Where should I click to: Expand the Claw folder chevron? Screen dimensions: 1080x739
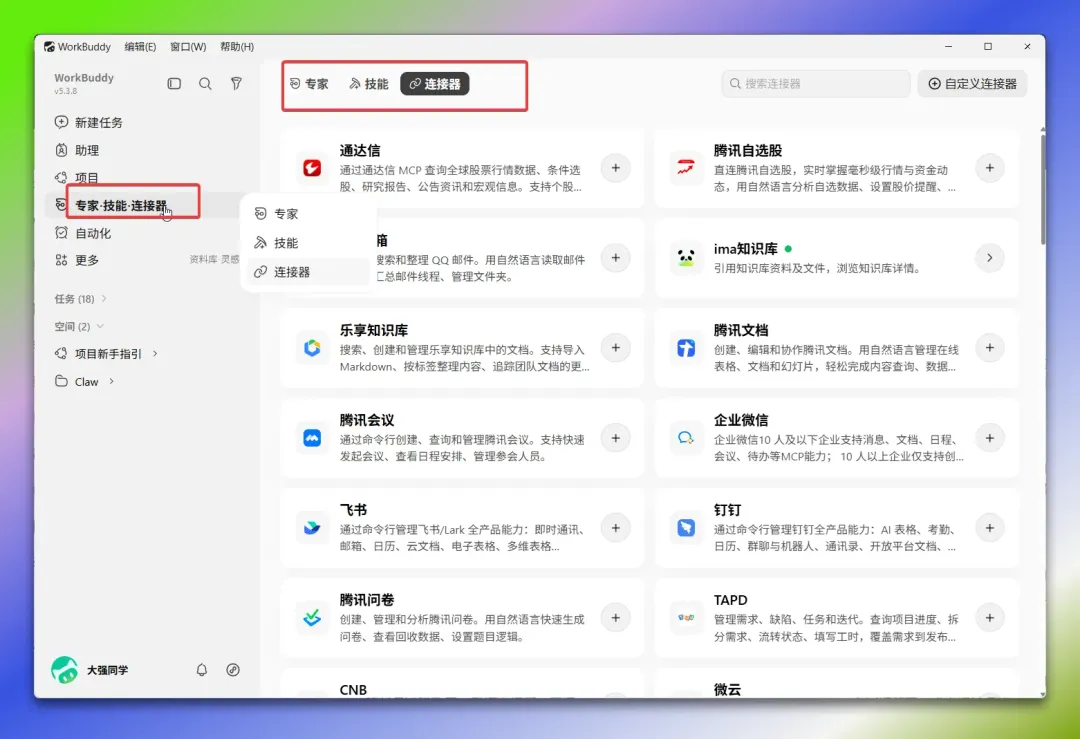click(112, 381)
